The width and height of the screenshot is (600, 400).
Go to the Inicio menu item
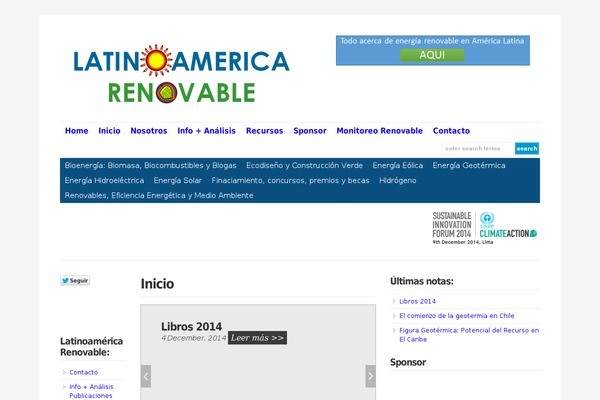point(109,131)
